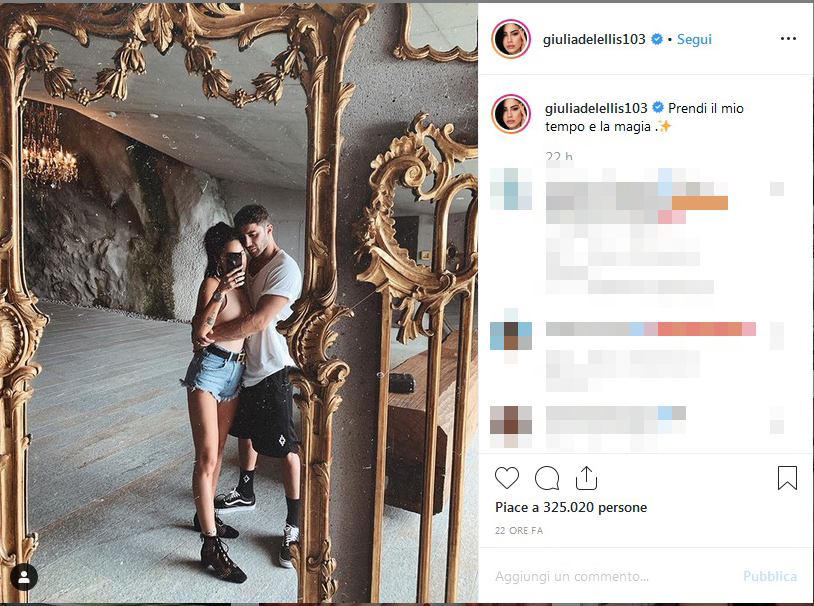Like the first blurred comment
The width and height of the screenshot is (814, 606).
point(777,189)
